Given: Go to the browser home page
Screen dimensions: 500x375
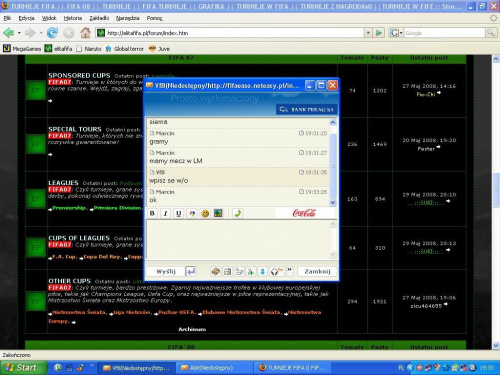Looking at the screenshot, I should click(85, 33).
